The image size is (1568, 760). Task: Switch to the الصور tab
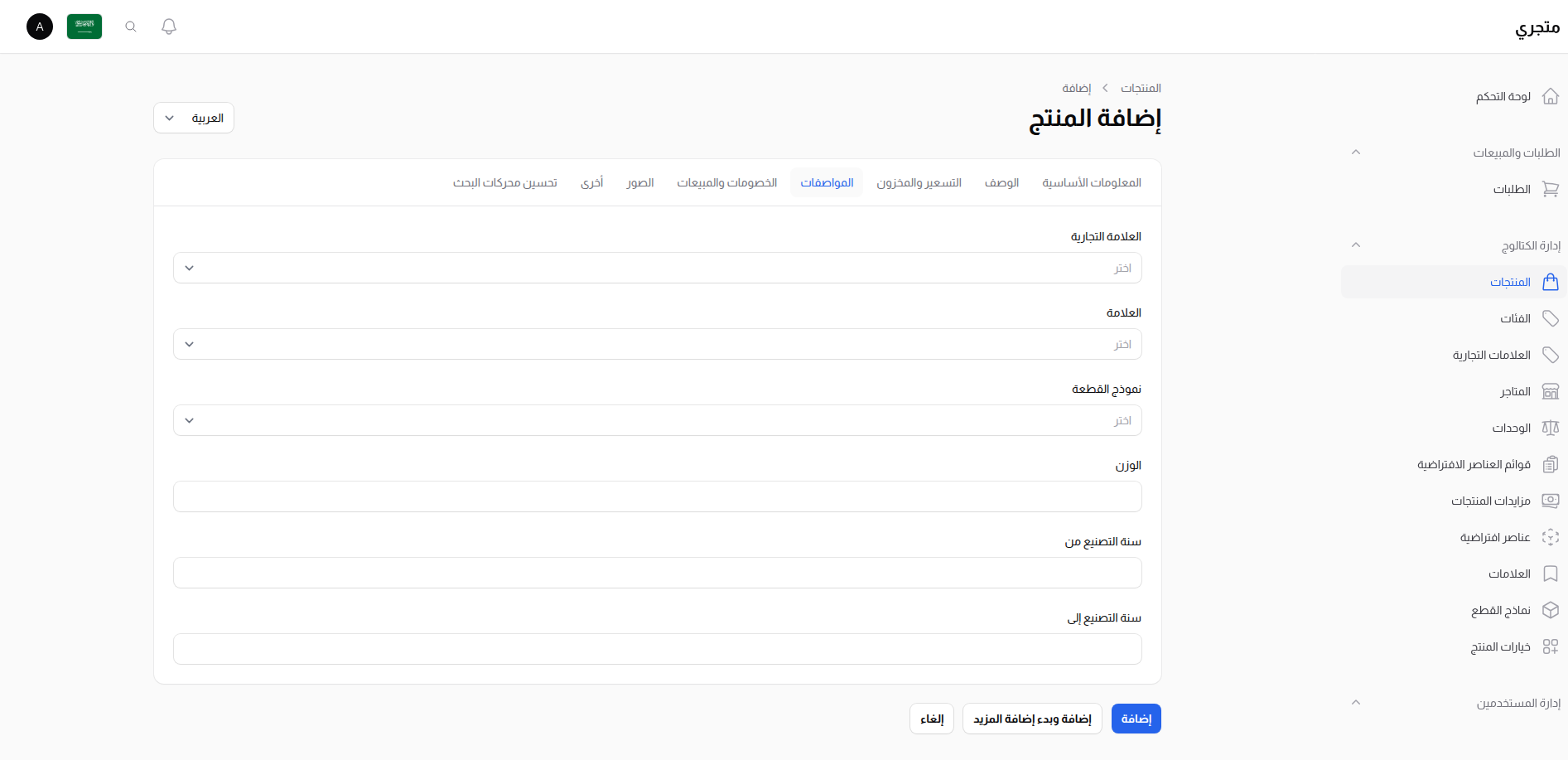click(x=639, y=182)
